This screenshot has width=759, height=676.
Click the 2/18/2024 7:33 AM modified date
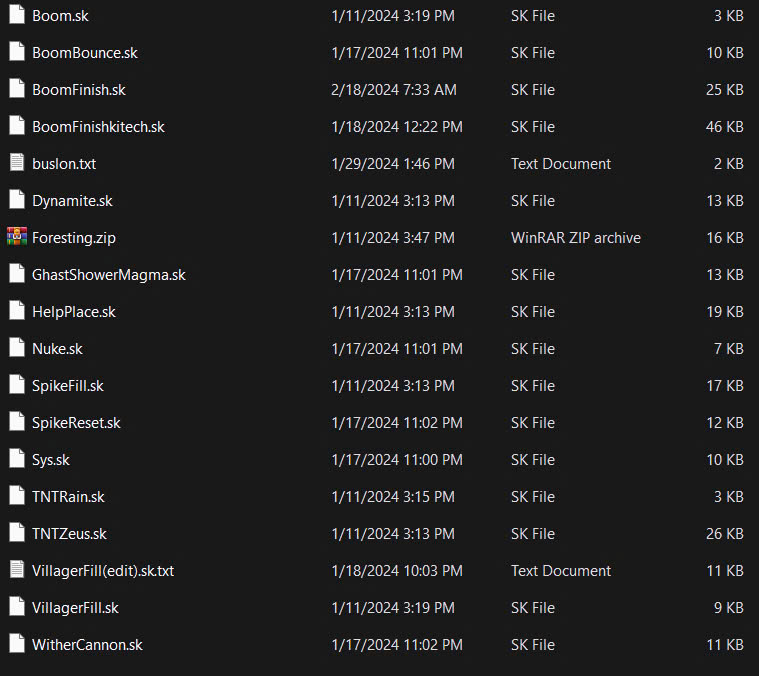point(394,89)
